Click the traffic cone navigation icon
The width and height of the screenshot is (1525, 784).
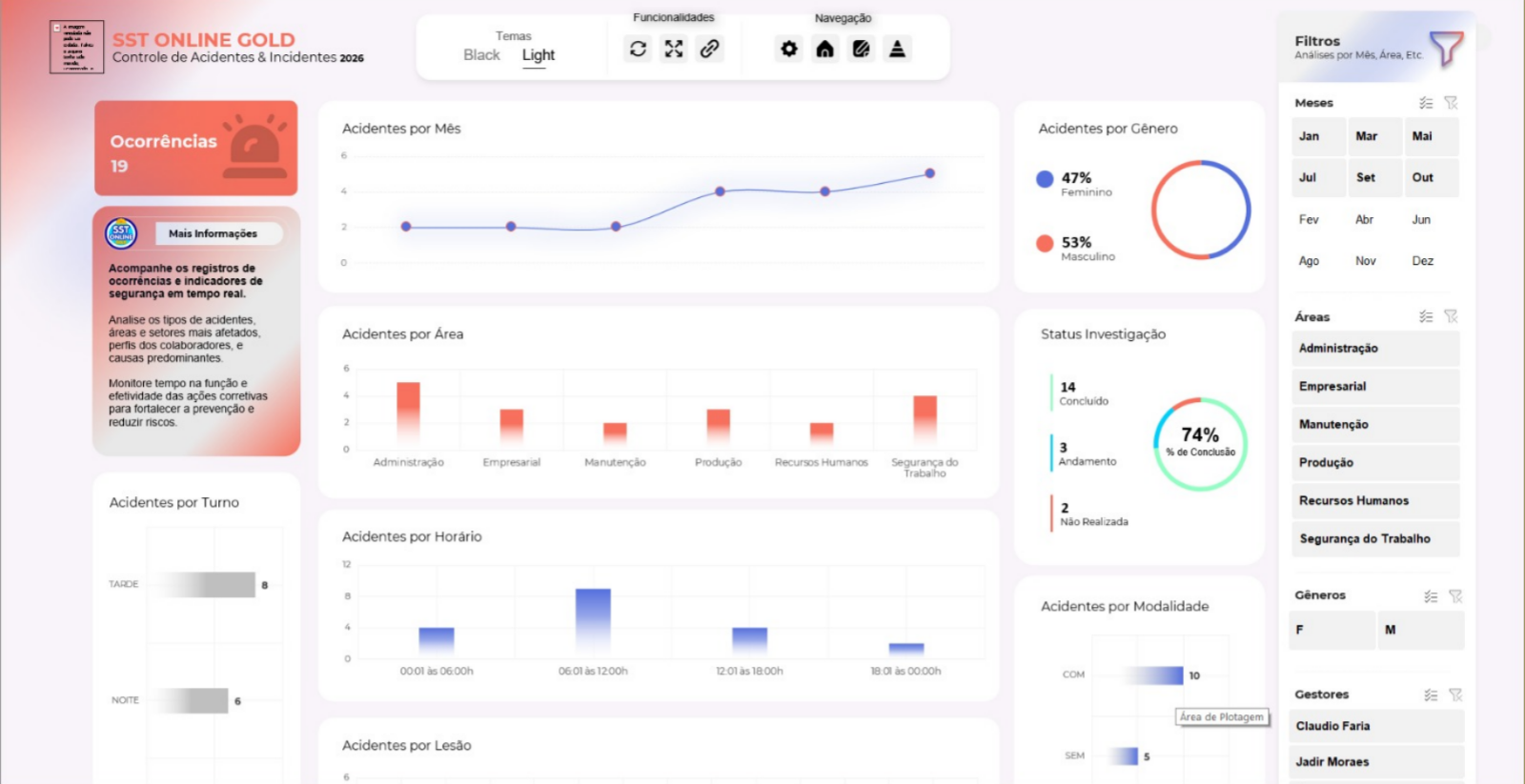897,49
